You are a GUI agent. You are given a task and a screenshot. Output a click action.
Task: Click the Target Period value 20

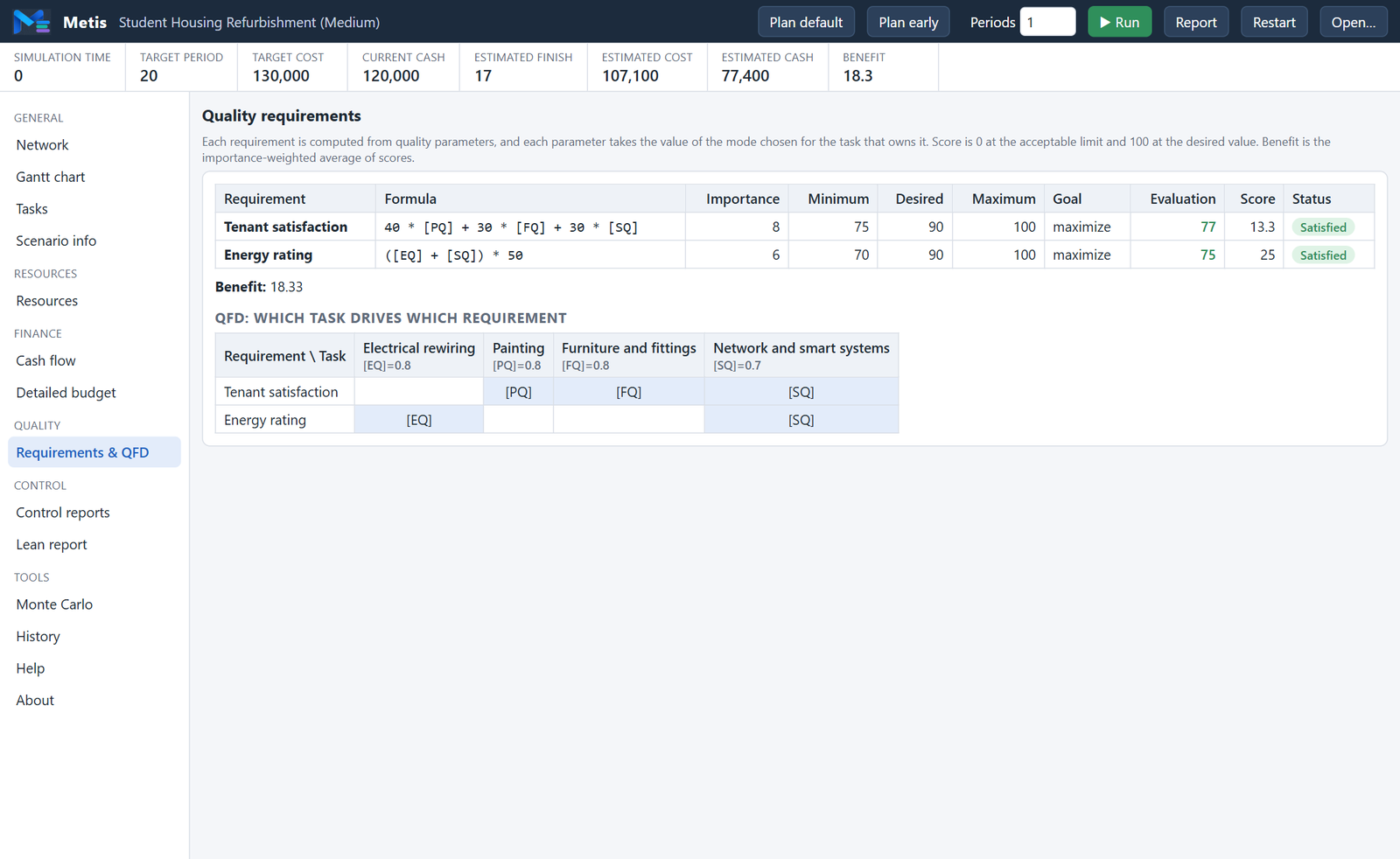(149, 76)
